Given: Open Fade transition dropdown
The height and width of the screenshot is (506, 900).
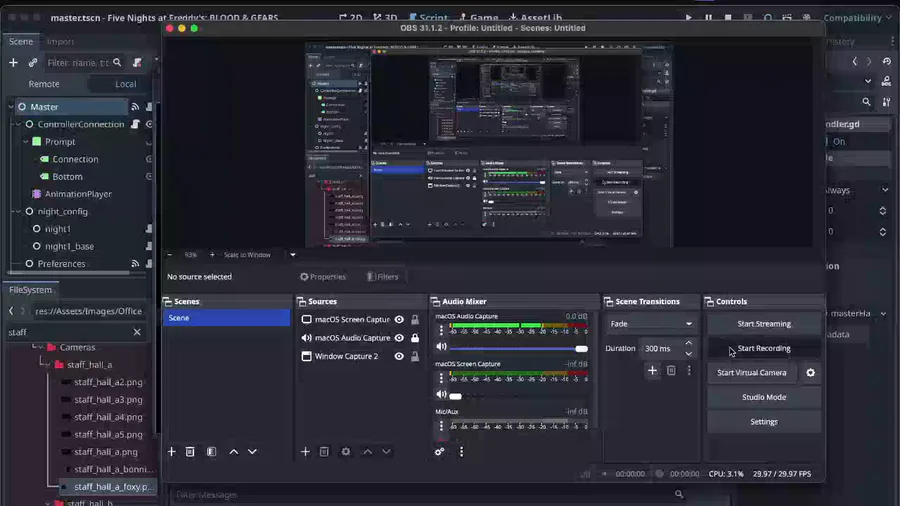Looking at the screenshot, I should (x=651, y=324).
